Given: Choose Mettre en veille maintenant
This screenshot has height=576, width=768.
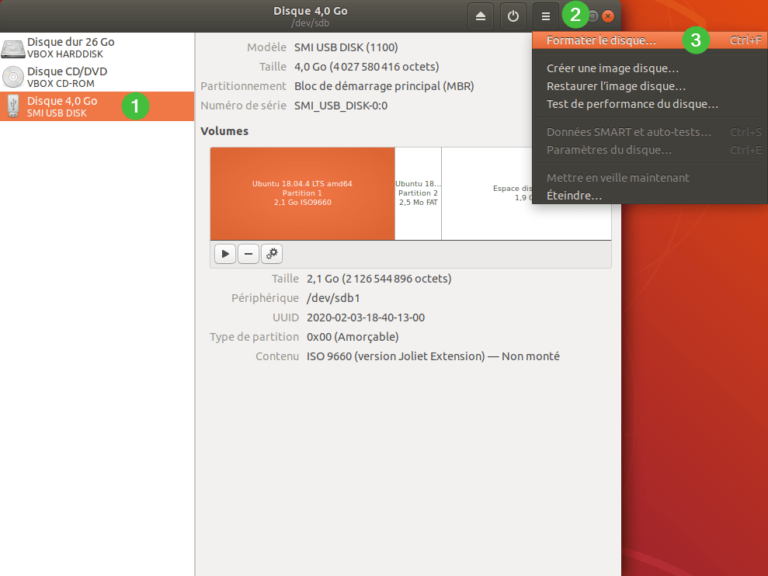Looking at the screenshot, I should click(650, 178).
